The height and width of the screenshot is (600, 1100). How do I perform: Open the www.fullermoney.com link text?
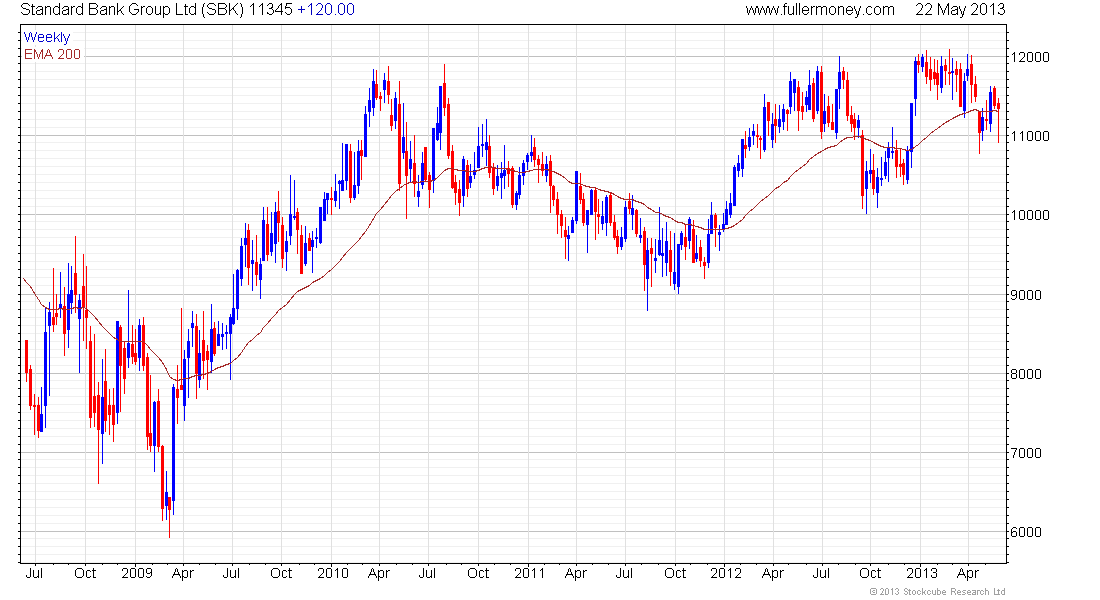point(819,10)
